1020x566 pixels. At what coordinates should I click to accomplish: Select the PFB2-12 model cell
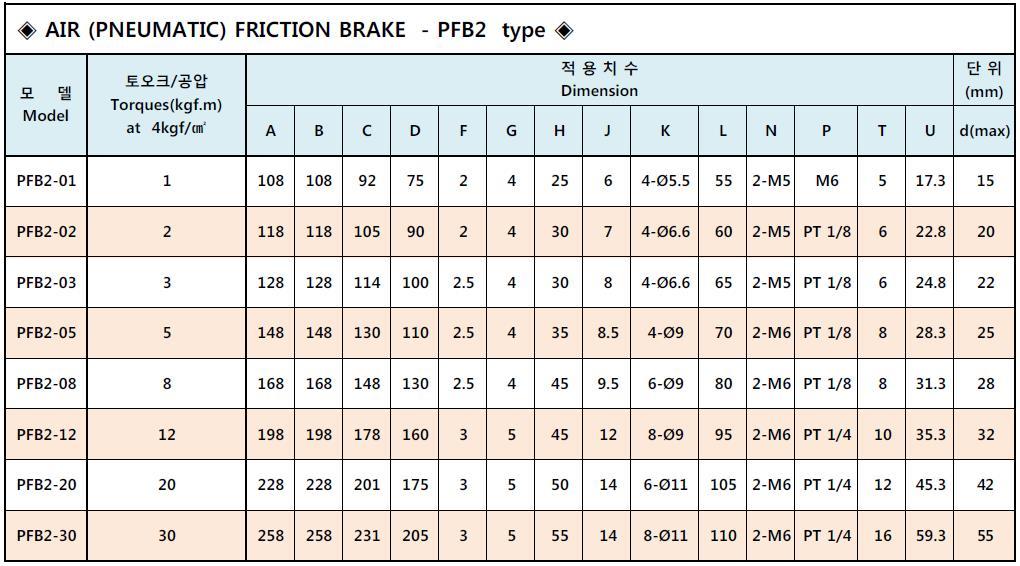point(46,435)
